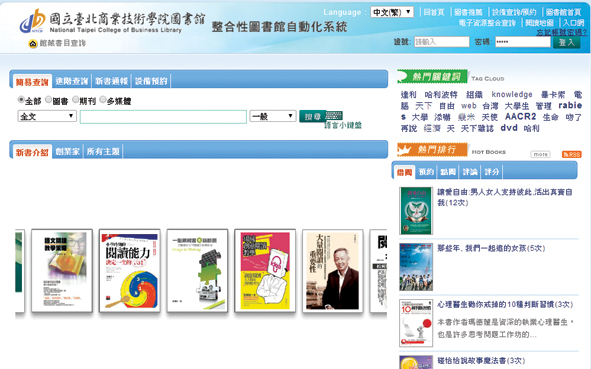Switch to the 進階查詢 tab
The height and width of the screenshot is (369, 591).
click(72, 81)
